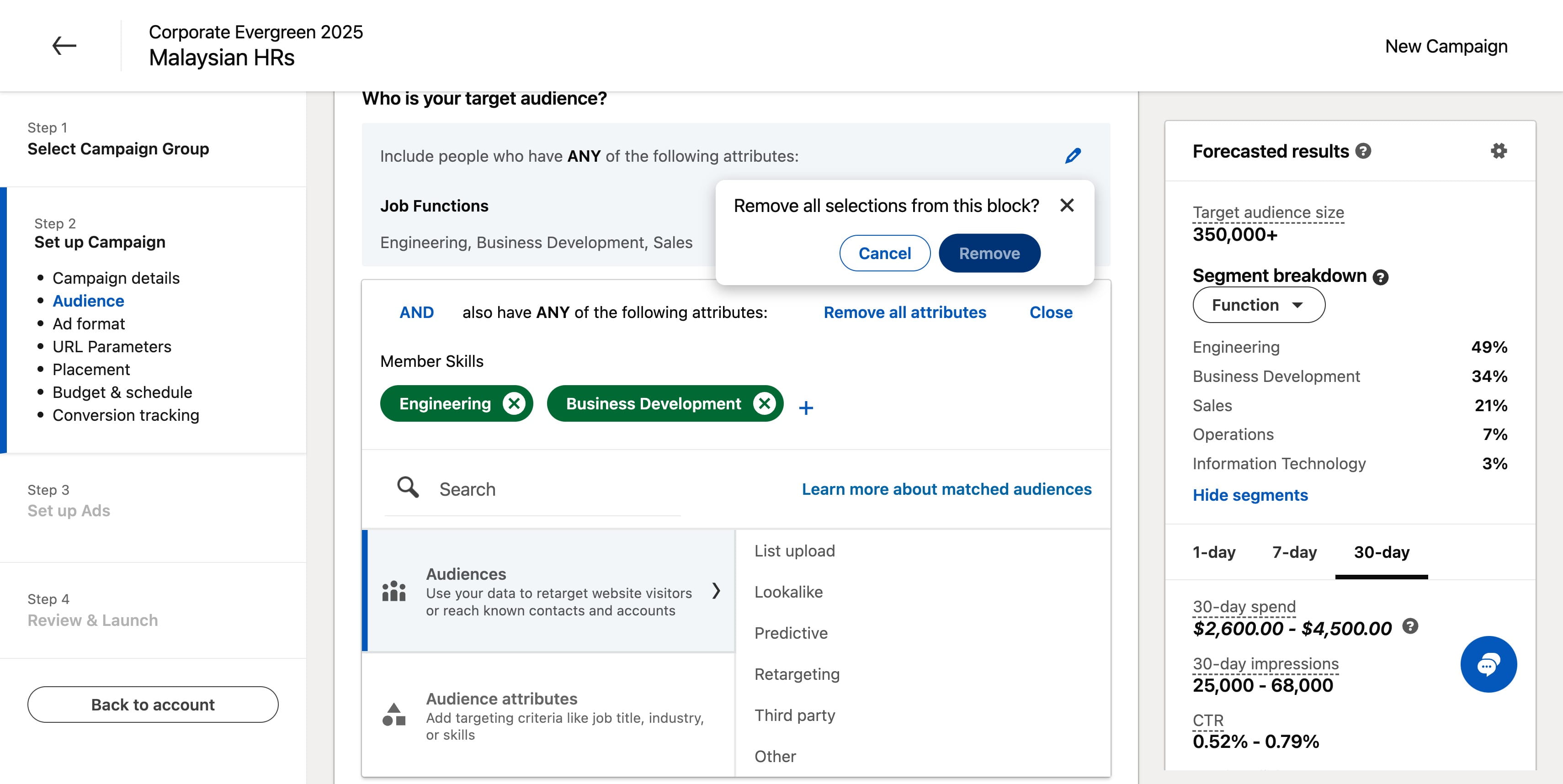Click the search magnifier icon
This screenshot has height=784, width=1563.
point(408,487)
